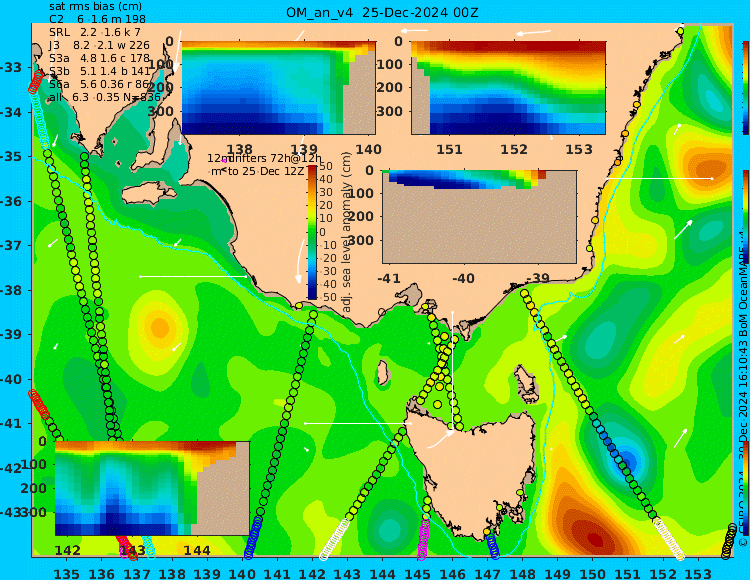This screenshot has width=750, height=580.
Task: Open the depth section inset spanning 151–153
Action: pyautogui.click(x=508, y=88)
